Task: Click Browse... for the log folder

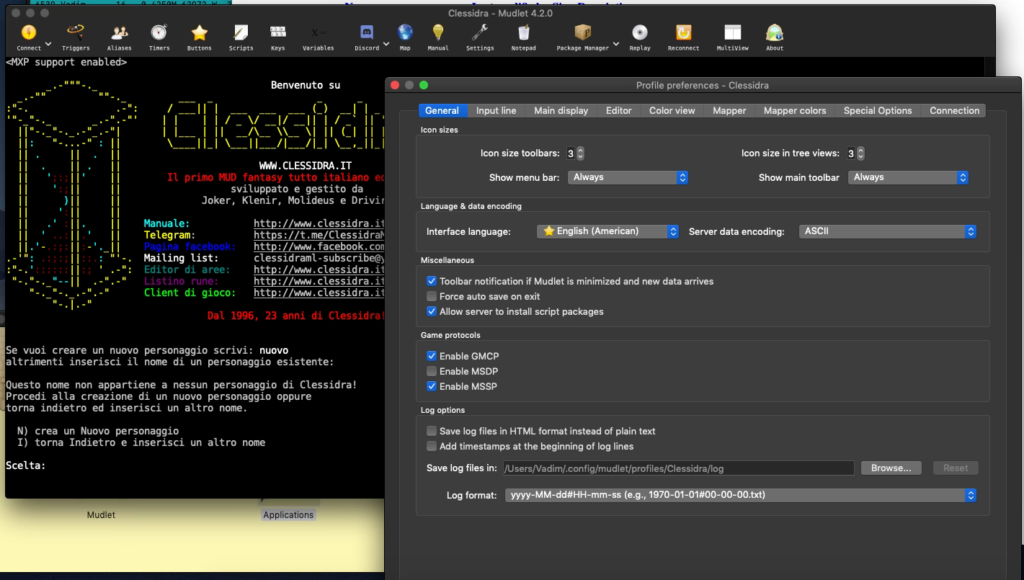Action: click(x=891, y=468)
